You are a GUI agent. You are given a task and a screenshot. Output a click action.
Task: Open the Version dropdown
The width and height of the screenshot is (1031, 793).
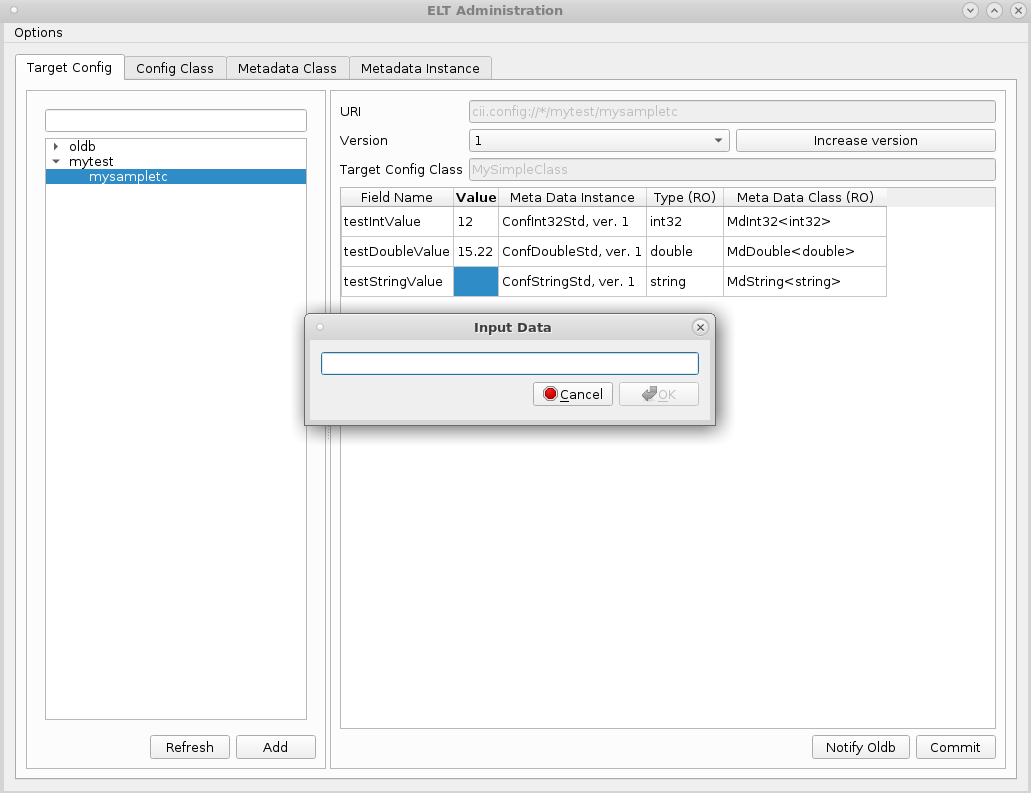[x=599, y=141]
